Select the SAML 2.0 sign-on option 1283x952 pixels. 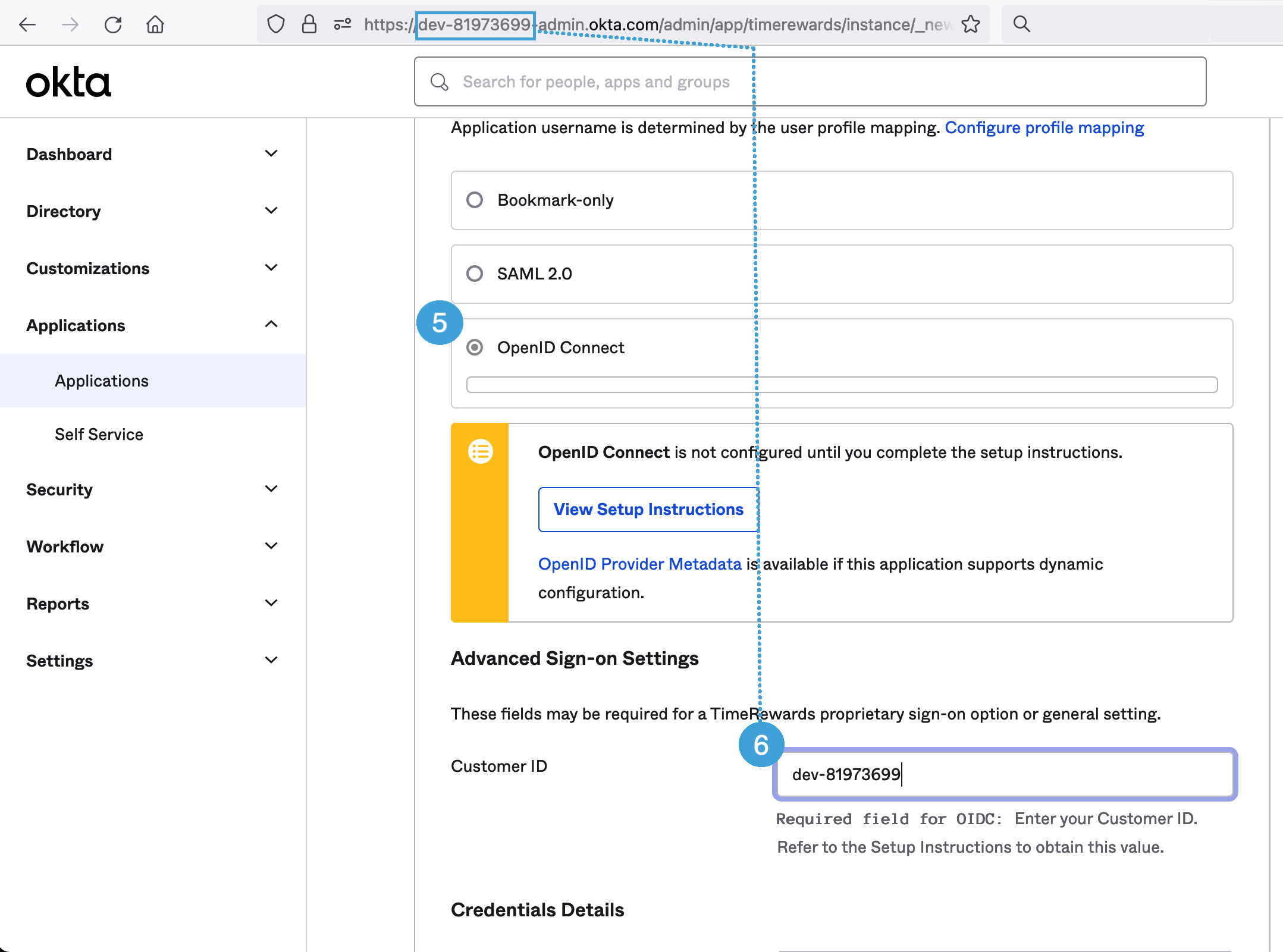click(475, 274)
